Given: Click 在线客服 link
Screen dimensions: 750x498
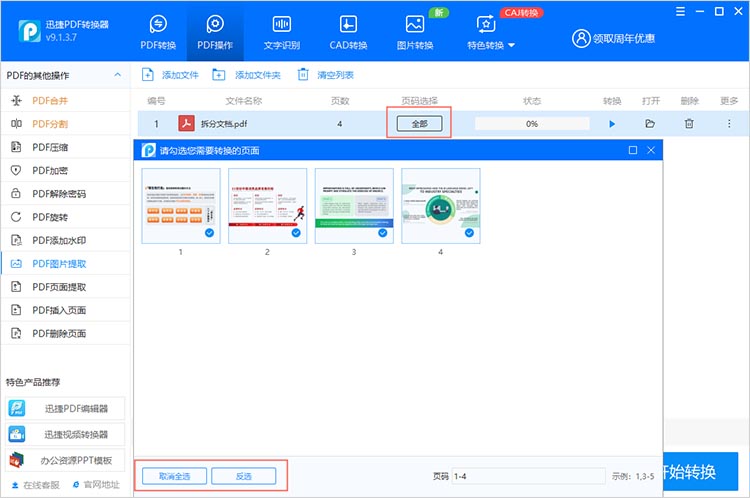Looking at the screenshot, I should [36, 485].
